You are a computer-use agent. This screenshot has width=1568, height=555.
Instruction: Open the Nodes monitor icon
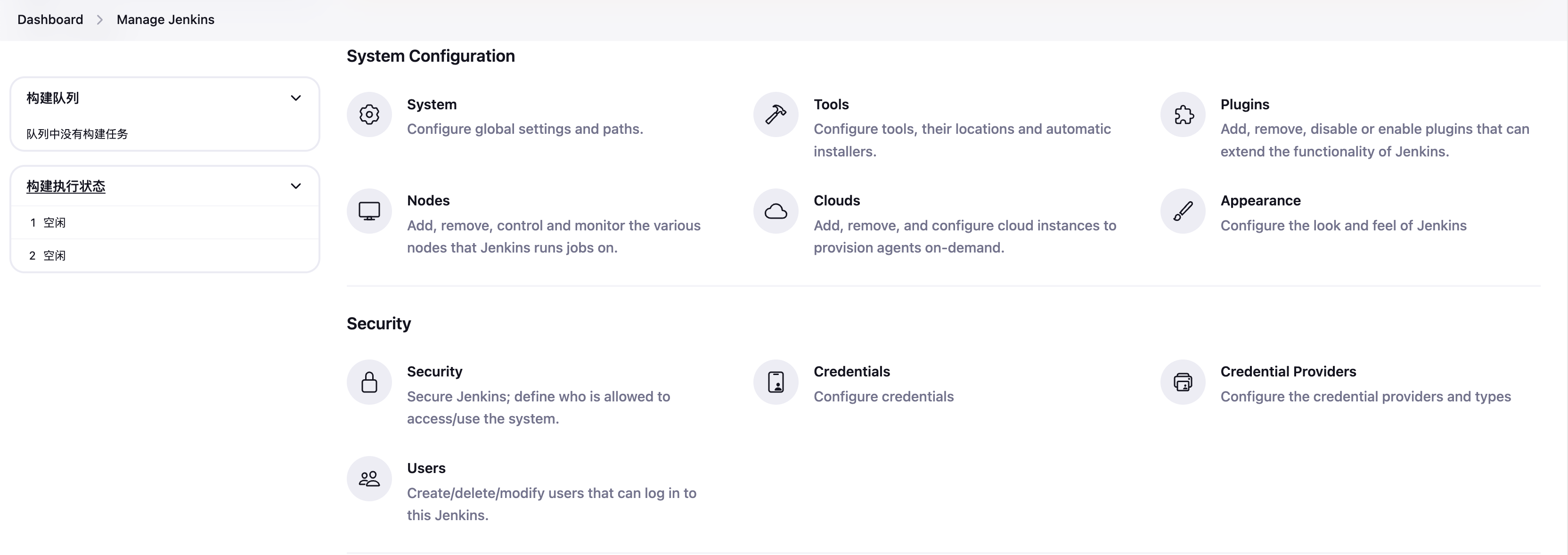click(x=369, y=211)
